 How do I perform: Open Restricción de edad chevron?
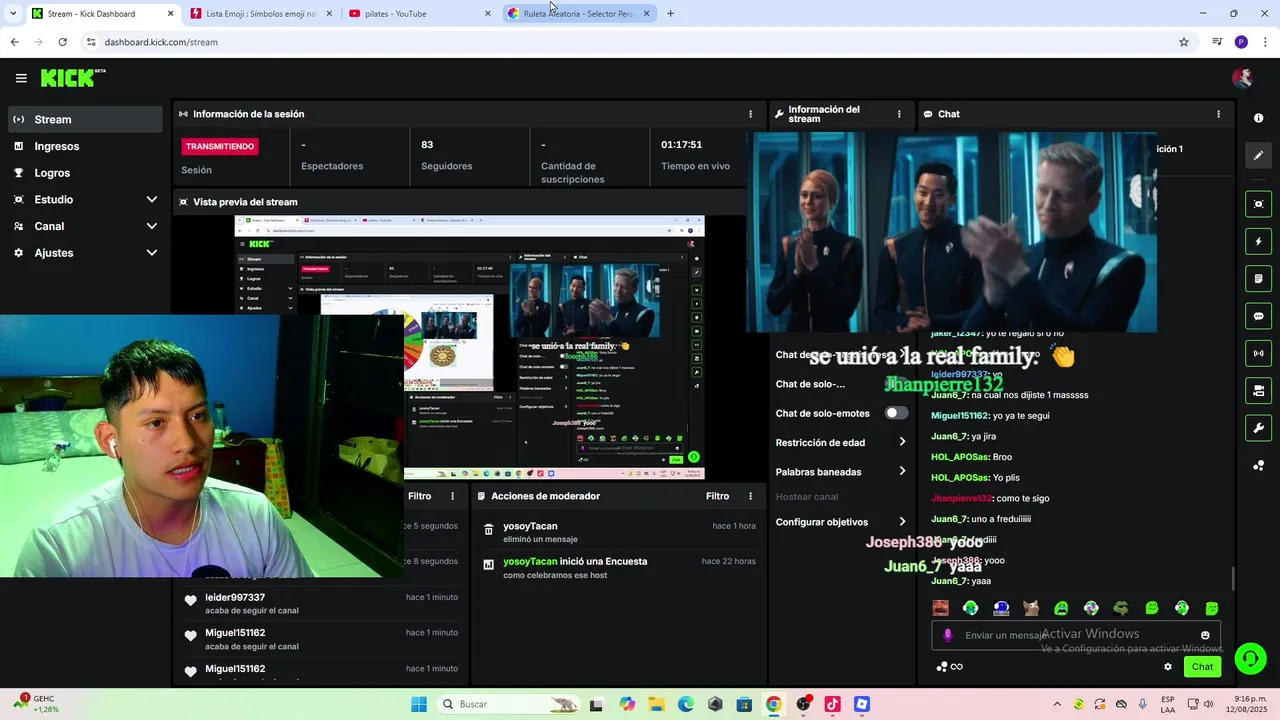pyautogui.click(x=902, y=442)
